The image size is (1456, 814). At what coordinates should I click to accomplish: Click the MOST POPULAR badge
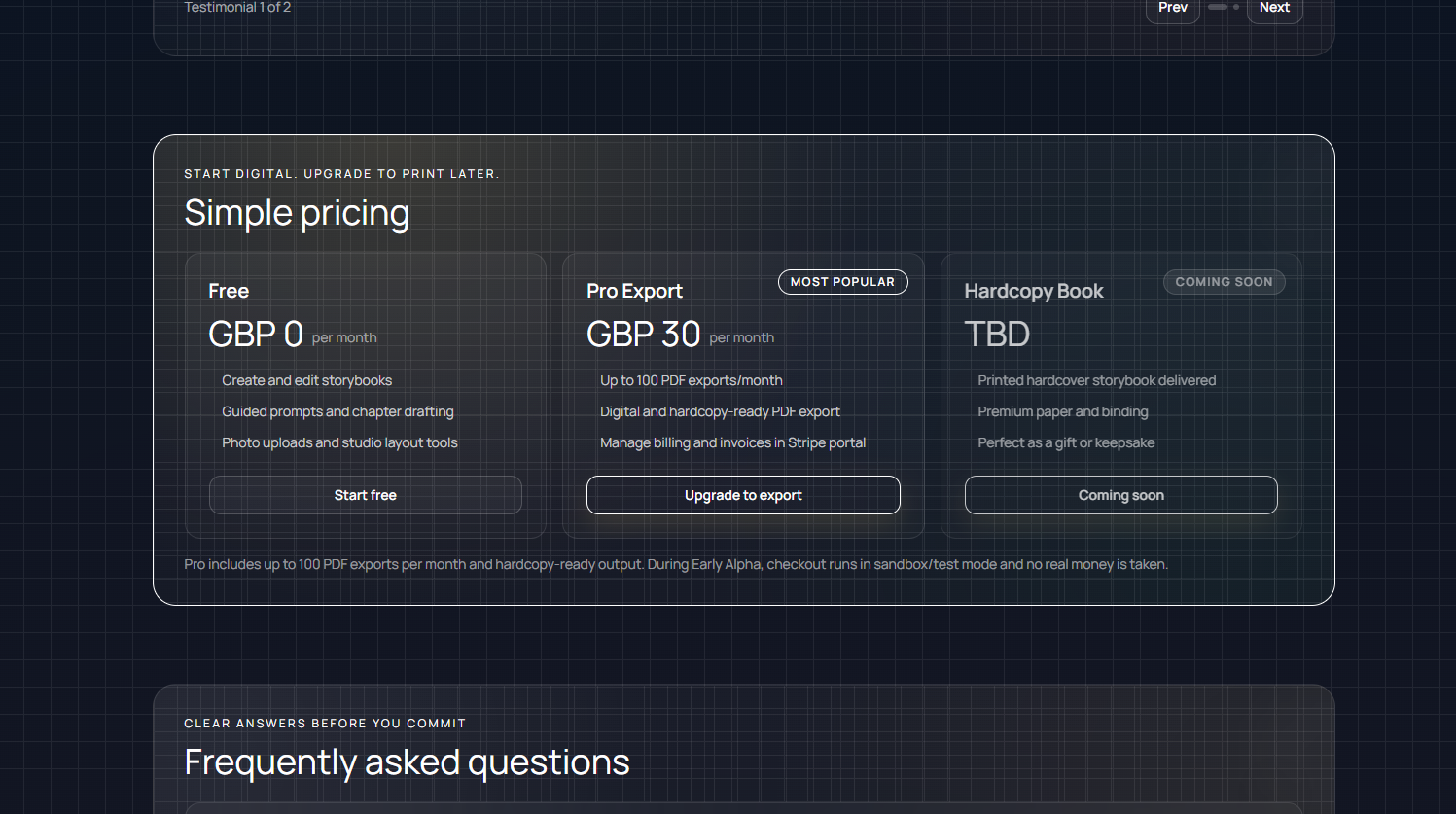[x=842, y=282]
